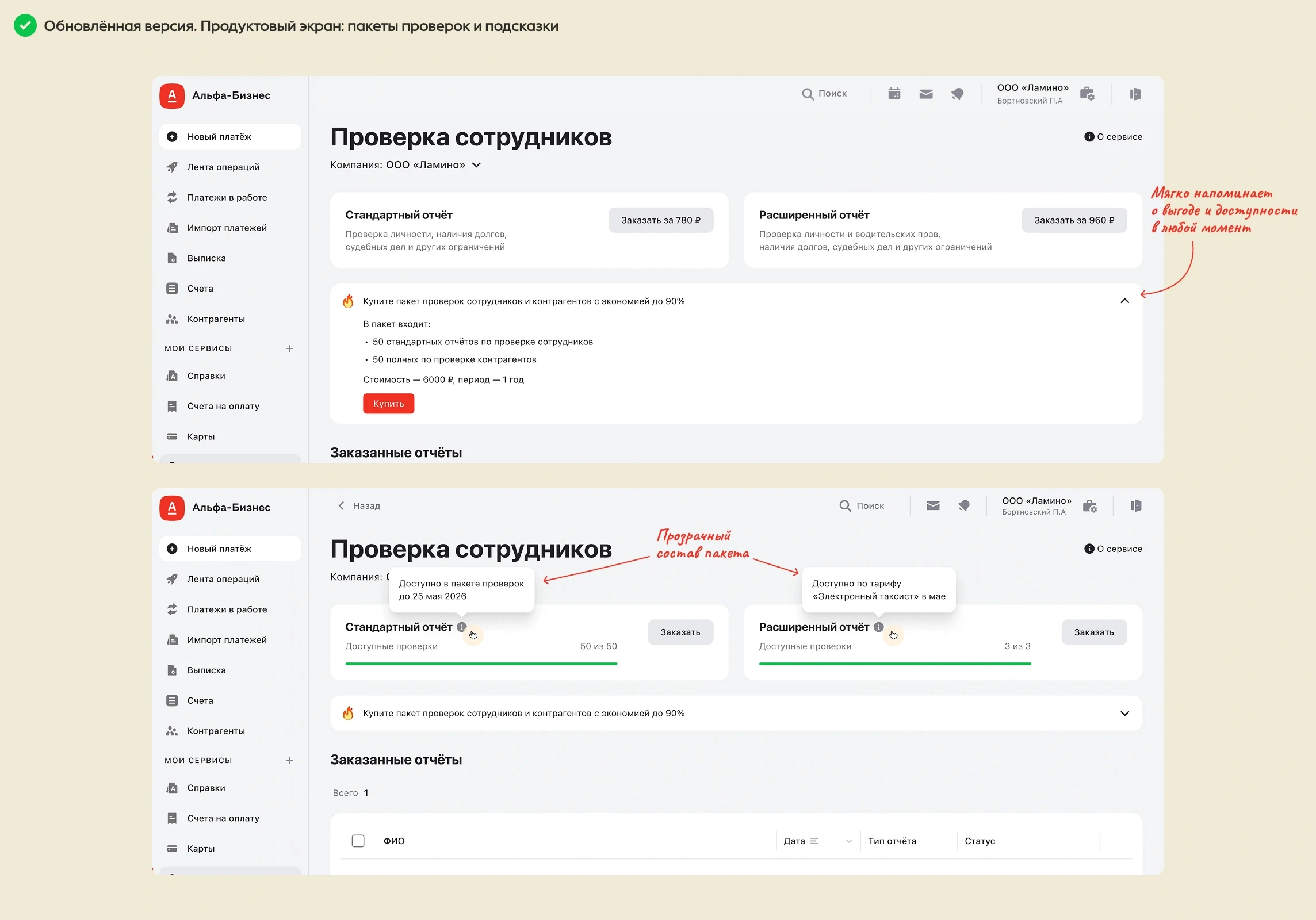This screenshot has width=1316, height=920.
Task: Add a service with plus in top МОИ СЕРВИСЫ
Action: pos(290,348)
